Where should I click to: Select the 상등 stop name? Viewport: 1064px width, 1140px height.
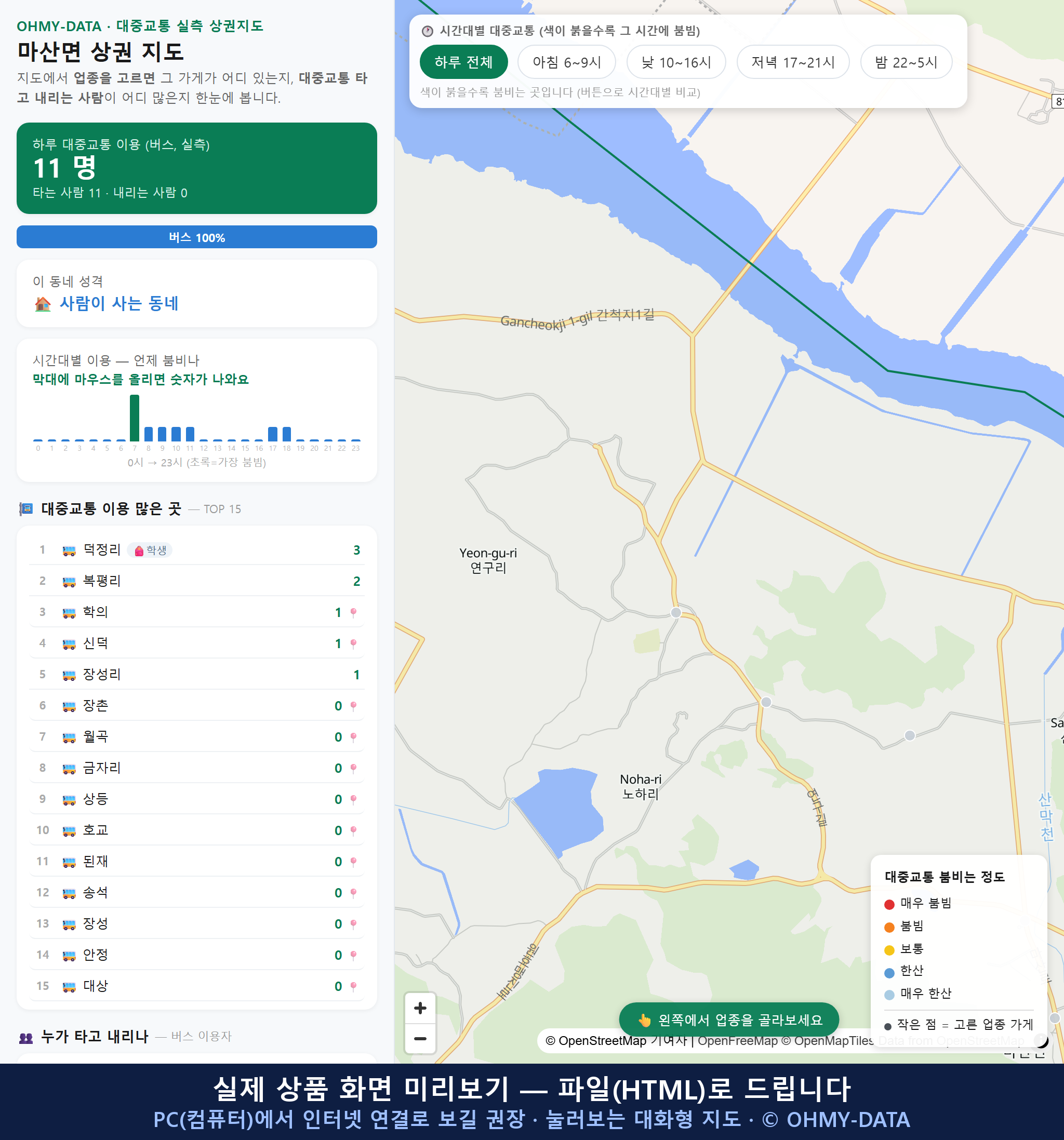95,799
